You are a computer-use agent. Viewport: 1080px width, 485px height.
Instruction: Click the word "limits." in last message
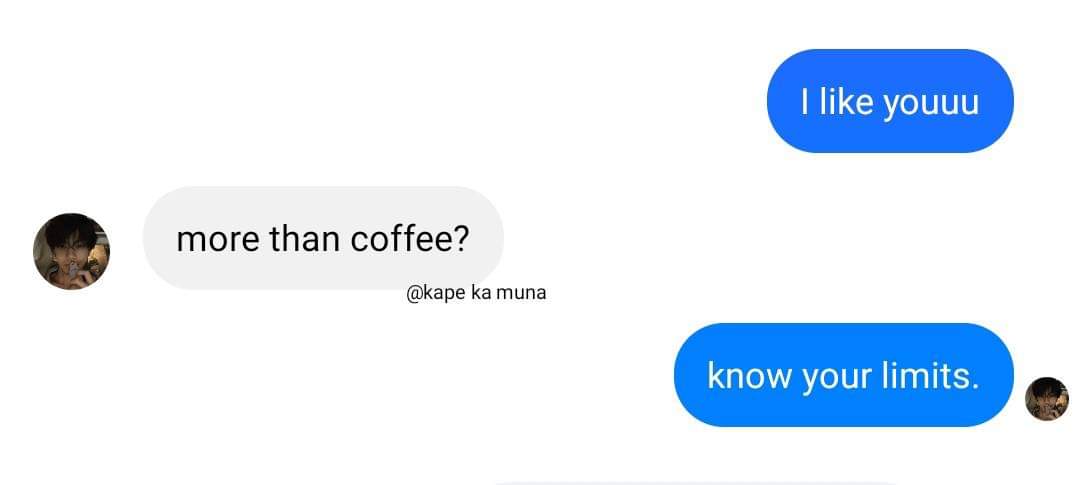[x=929, y=375]
